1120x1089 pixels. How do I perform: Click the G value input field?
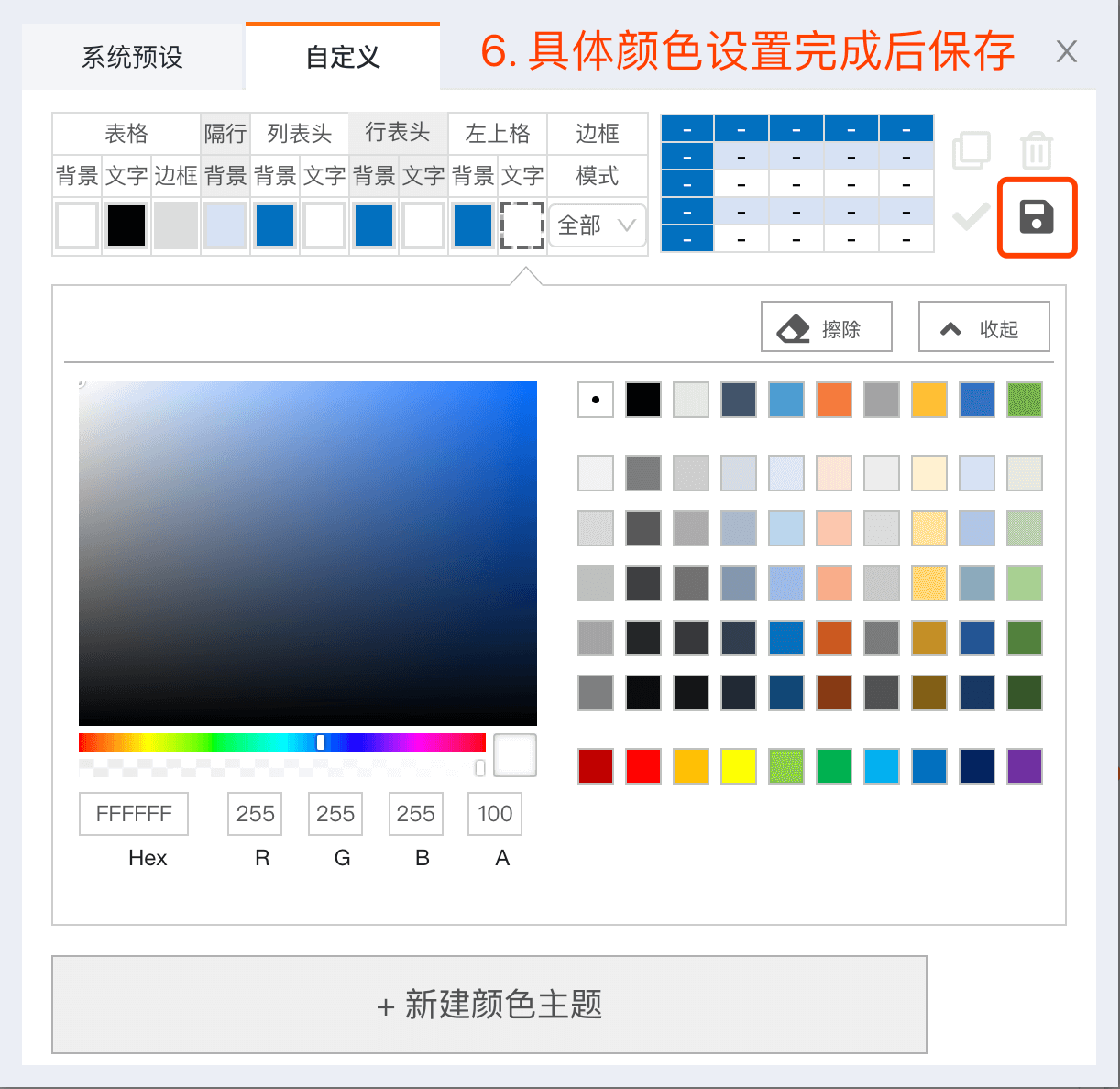point(335,814)
